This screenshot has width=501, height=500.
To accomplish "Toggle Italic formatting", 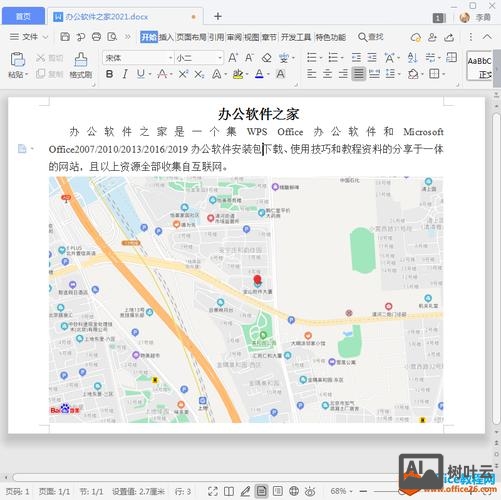I will pos(125,74).
